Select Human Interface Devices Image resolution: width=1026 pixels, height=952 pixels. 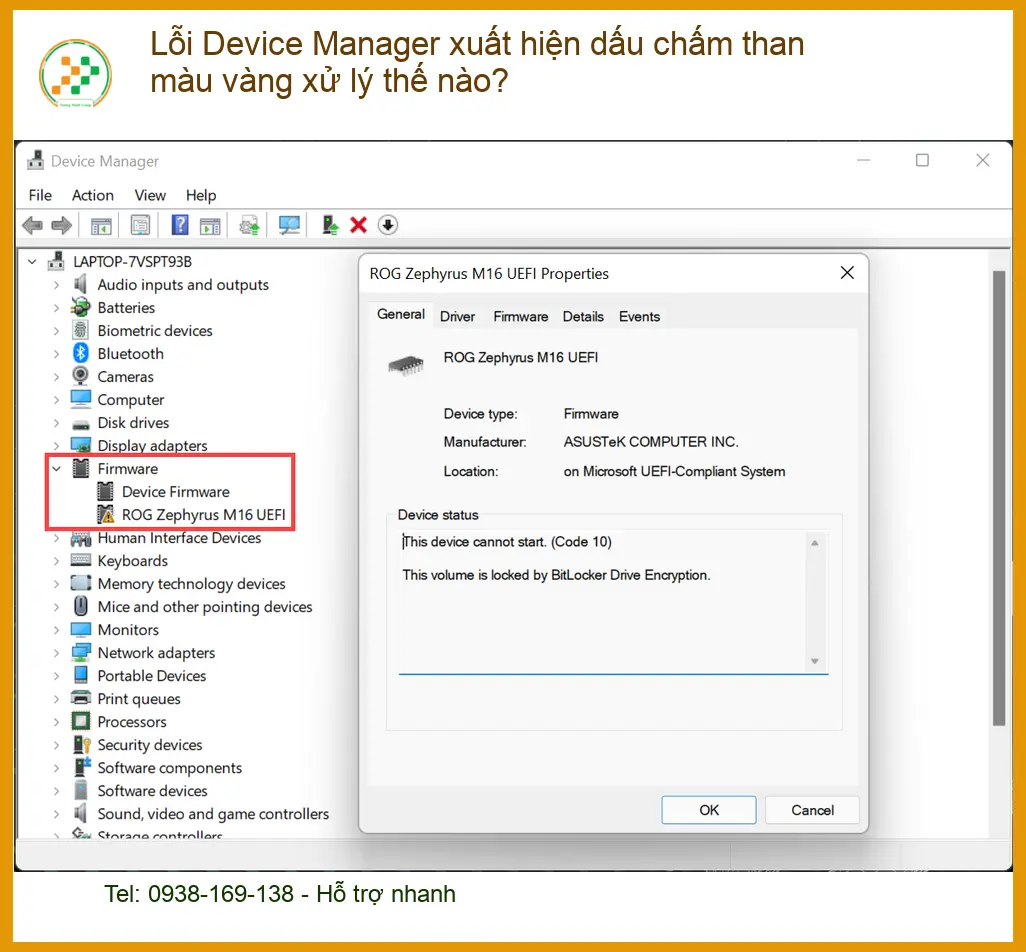[x=179, y=538]
